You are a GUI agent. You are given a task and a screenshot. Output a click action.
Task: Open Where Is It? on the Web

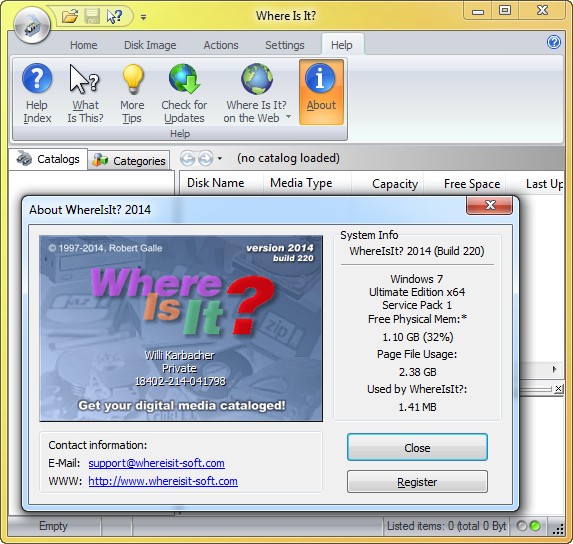tap(256, 94)
